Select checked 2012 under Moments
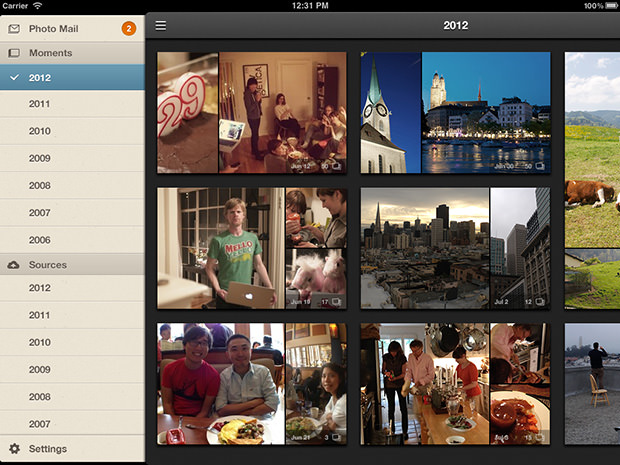The image size is (620, 465). (72, 78)
